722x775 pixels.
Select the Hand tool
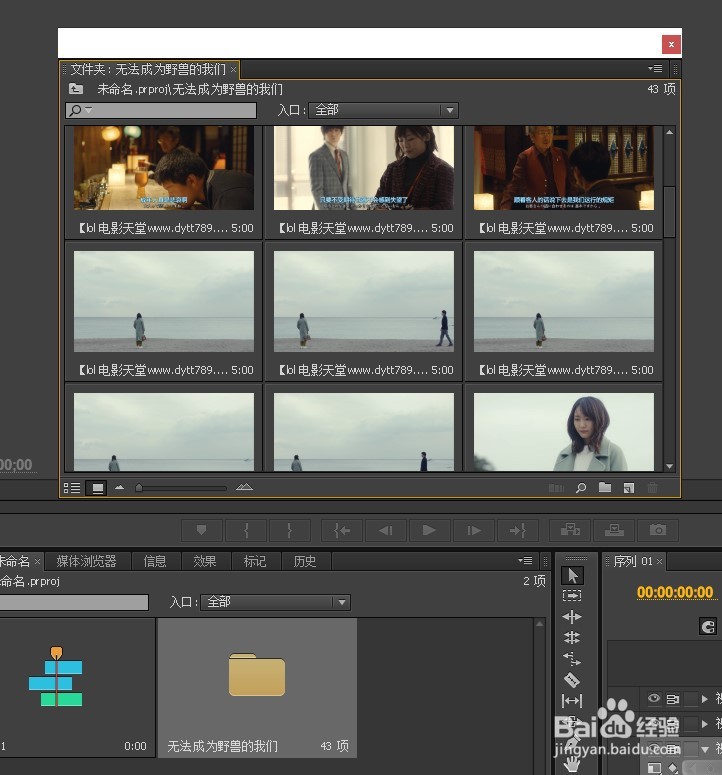(572, 764)
